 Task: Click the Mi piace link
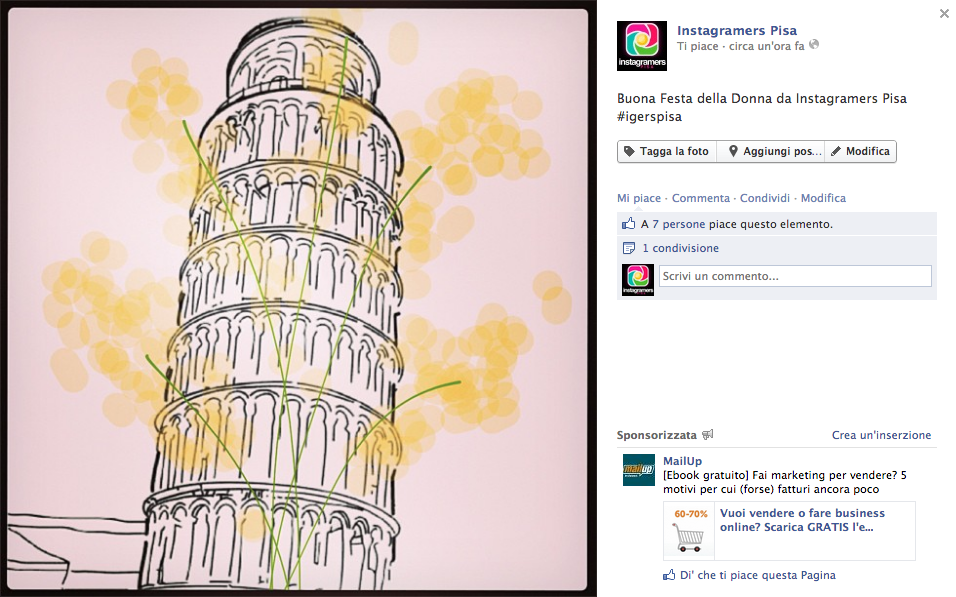[x=638, y=198]
